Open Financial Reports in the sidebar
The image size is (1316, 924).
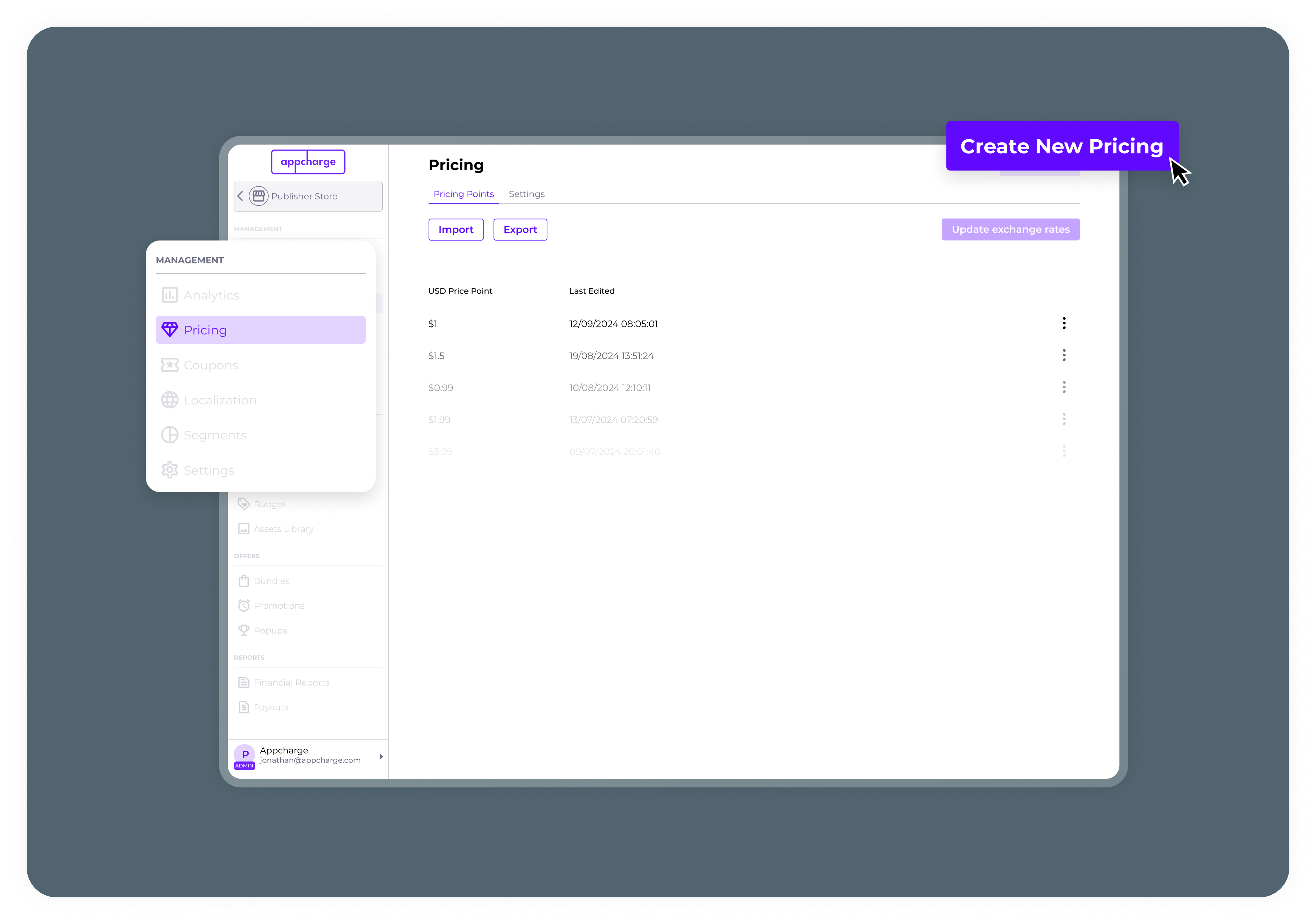click(x=291, y=683)
